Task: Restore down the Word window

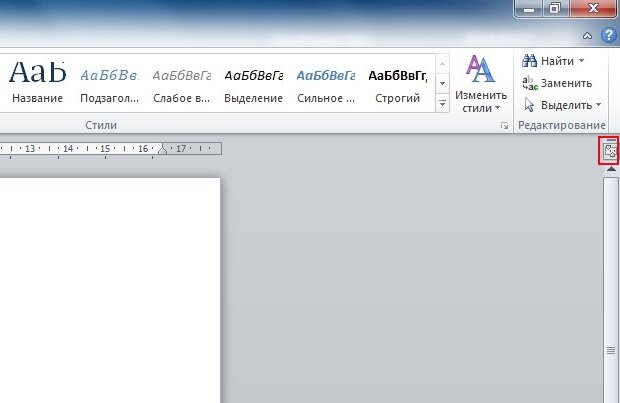Action: [555, 9]
